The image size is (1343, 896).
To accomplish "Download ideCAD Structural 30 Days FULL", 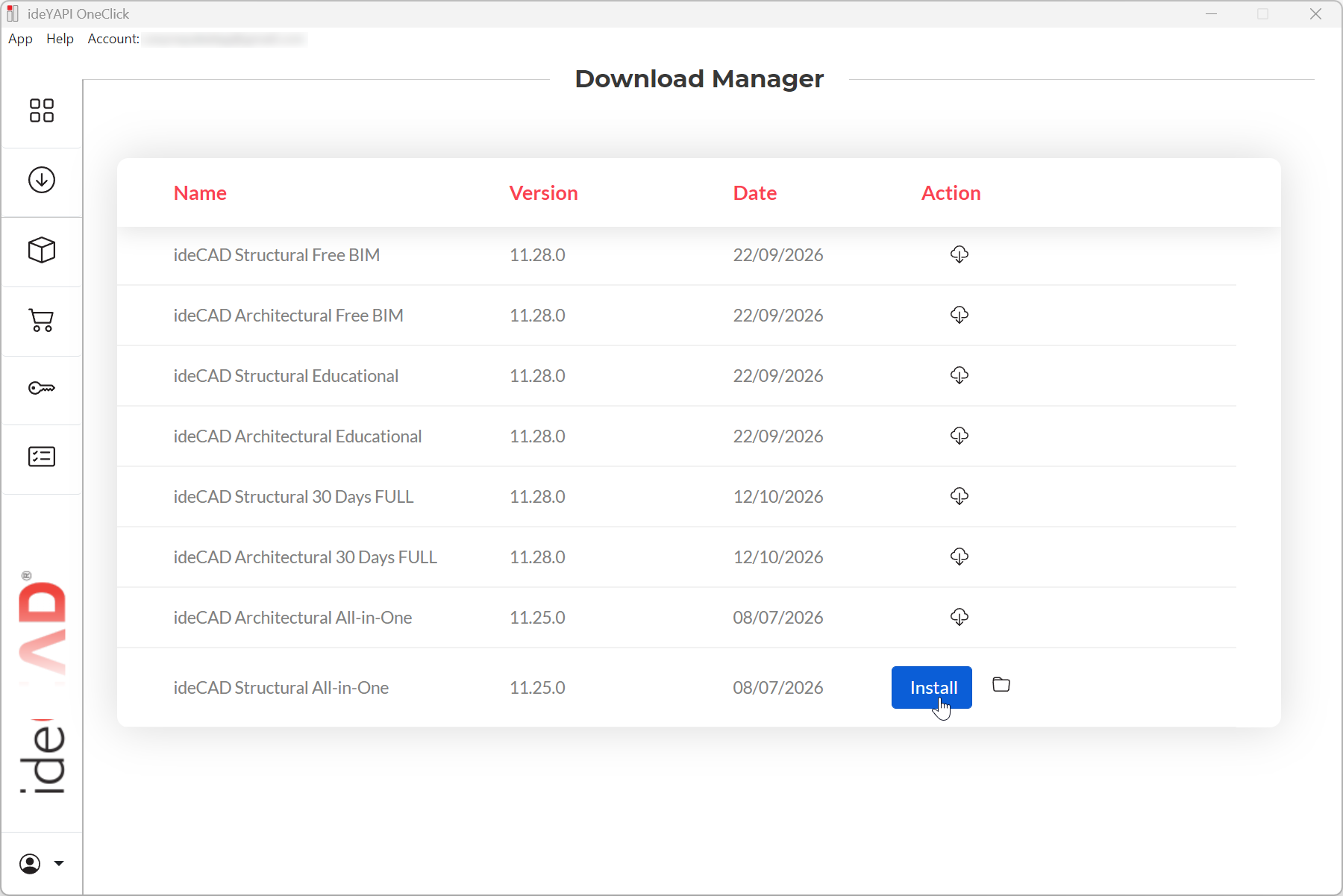I will click(x=959, y=496).
